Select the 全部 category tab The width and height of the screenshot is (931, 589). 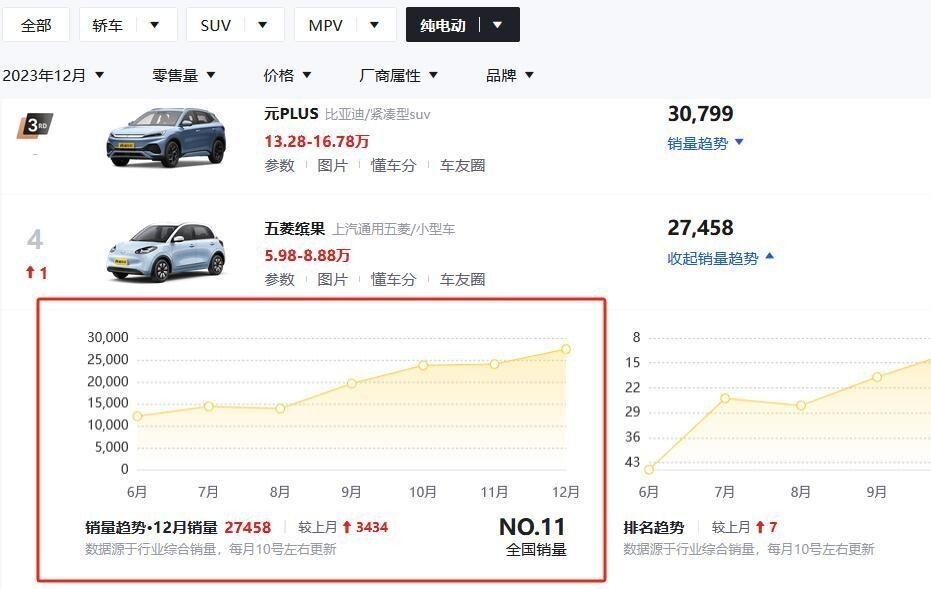pos(36,25)
